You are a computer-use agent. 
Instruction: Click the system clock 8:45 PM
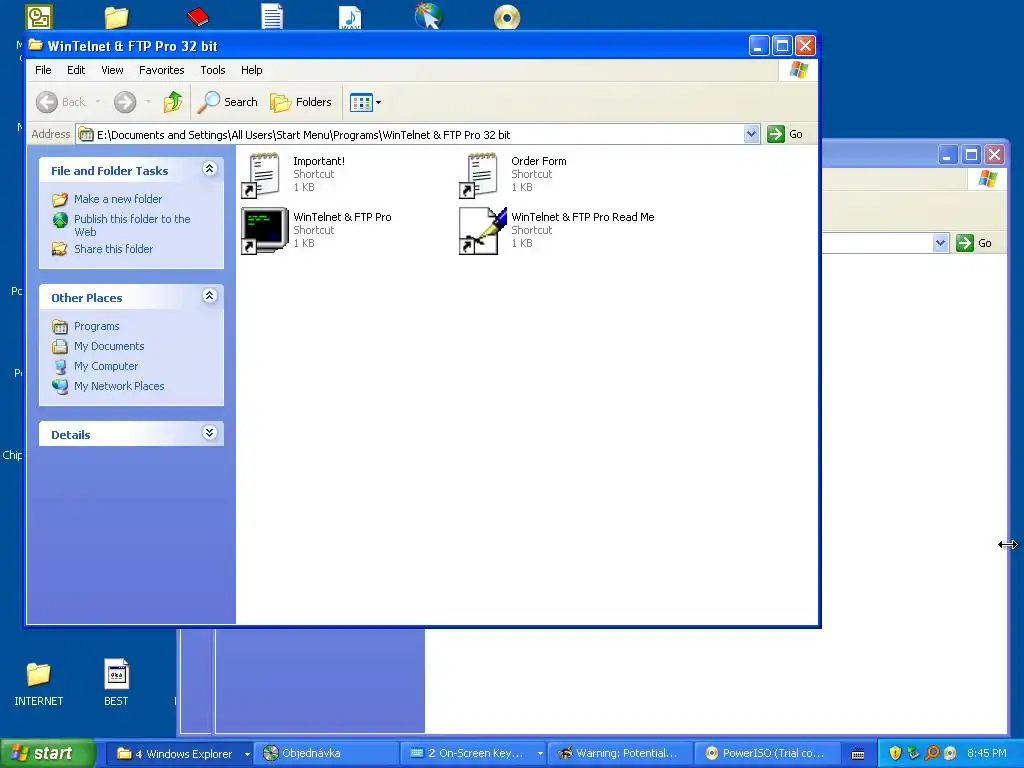pyautogui.click(x=986, y=753)
